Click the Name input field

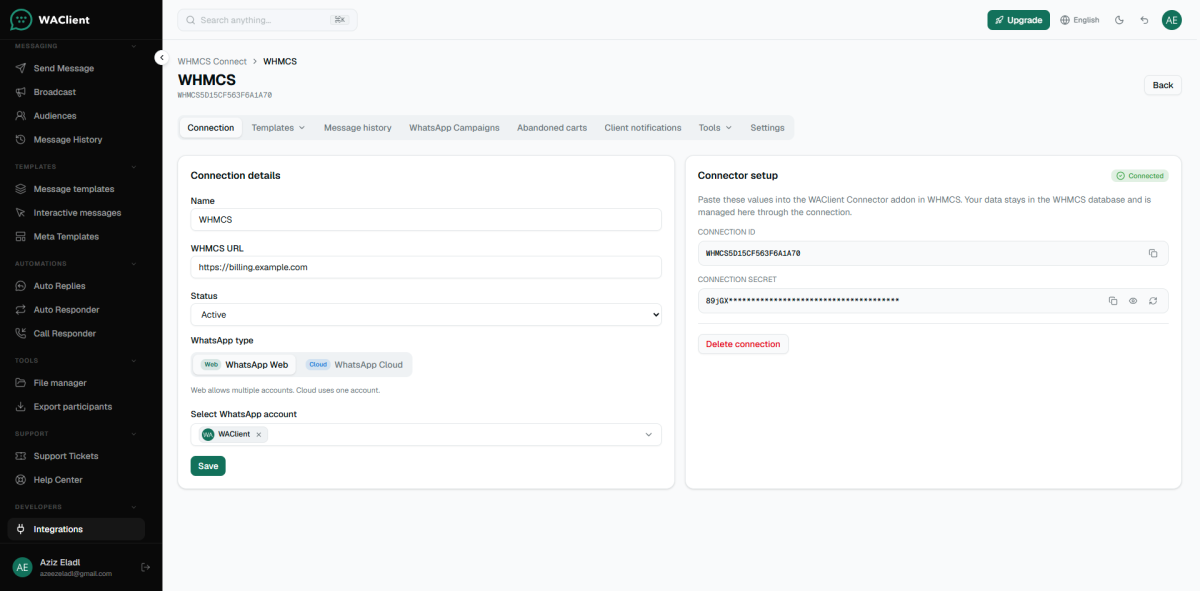[x=426, y=219]
